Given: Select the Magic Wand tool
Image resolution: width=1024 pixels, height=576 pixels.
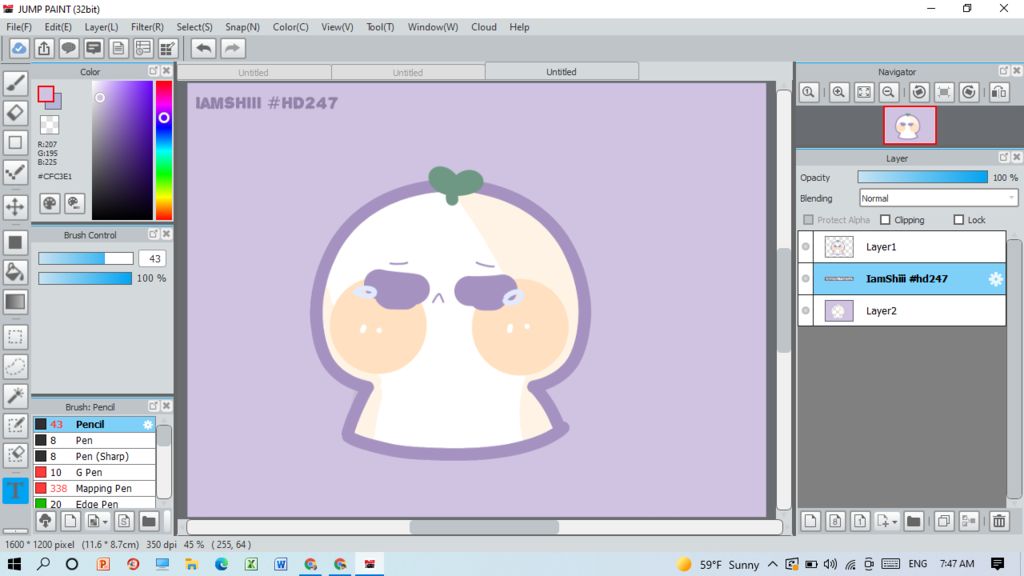Looking at the screenshot, I should click(x=15, y=396).
